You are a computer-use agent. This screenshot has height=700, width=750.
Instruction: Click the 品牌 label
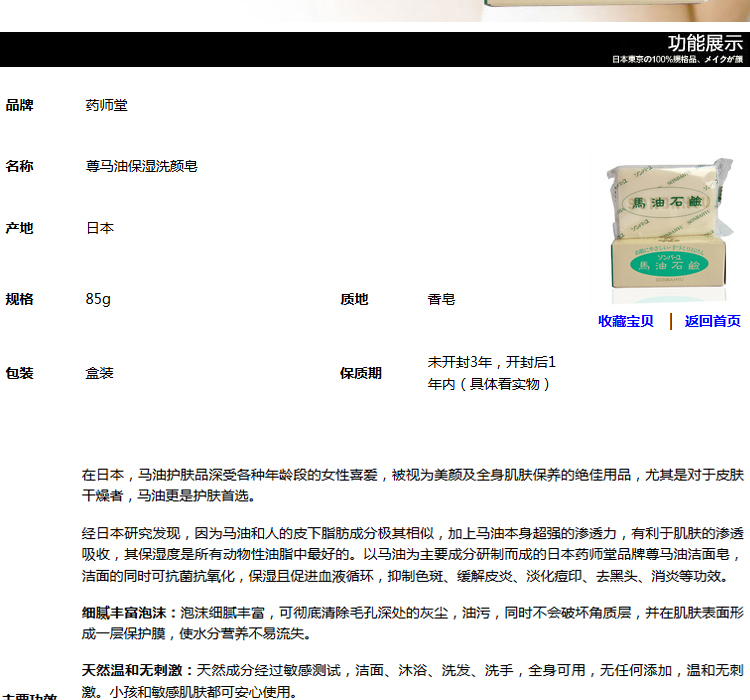(x=19, y=105)
